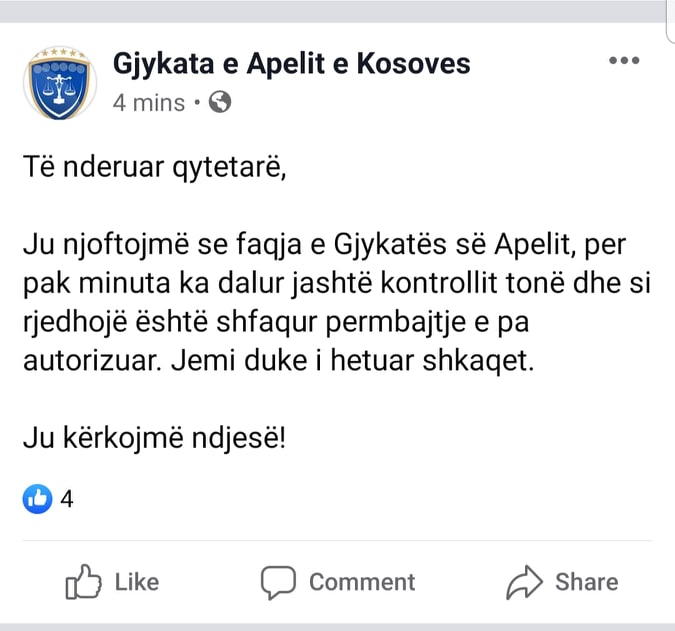Tap the Like label text

[137, 582]
